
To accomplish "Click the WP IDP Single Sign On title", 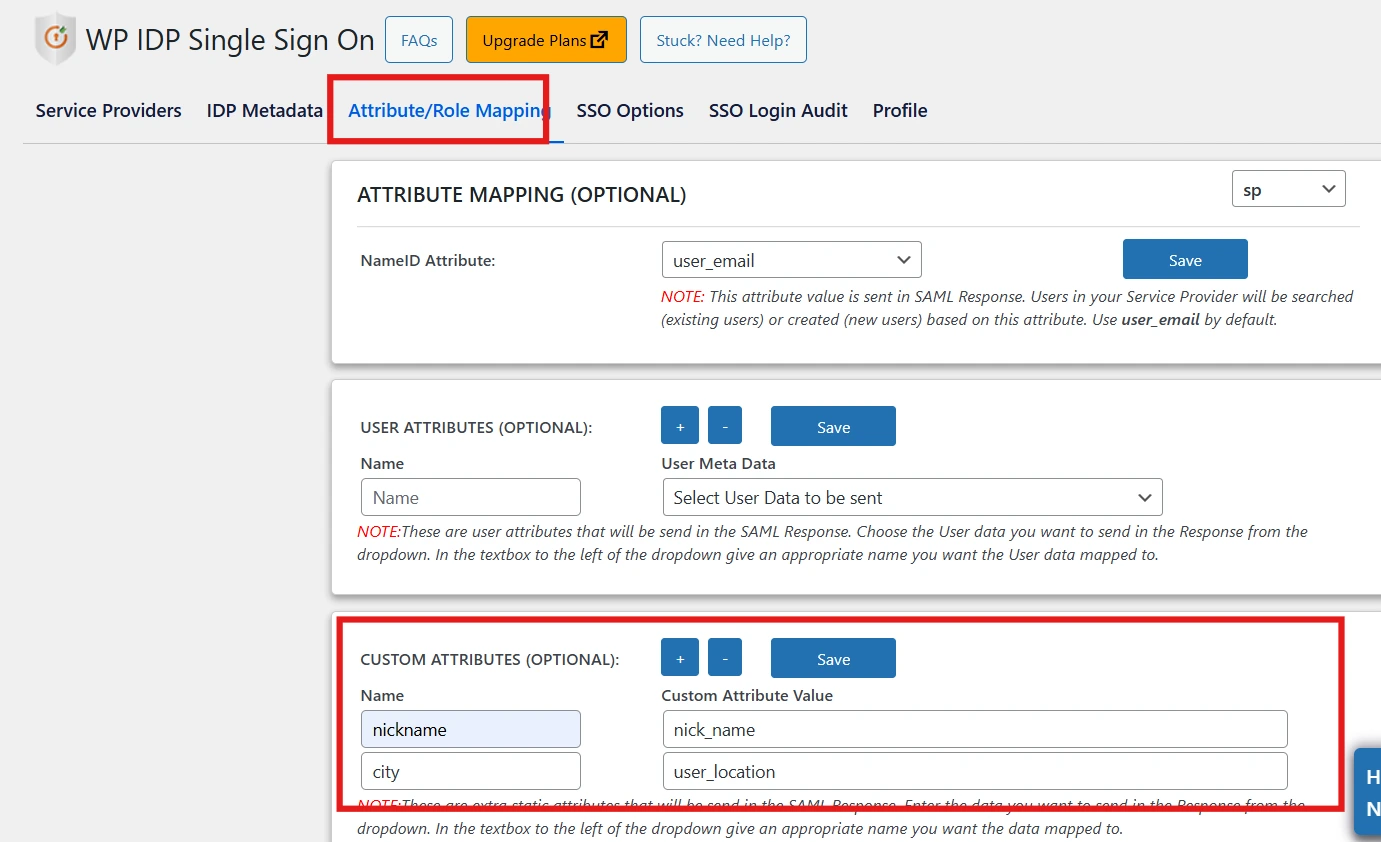I will 230,40.
